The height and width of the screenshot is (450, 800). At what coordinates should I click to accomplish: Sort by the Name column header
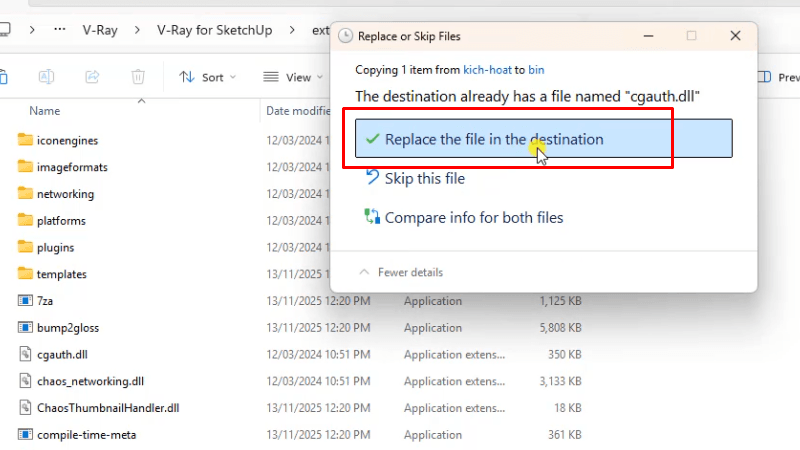pos(45,111)
